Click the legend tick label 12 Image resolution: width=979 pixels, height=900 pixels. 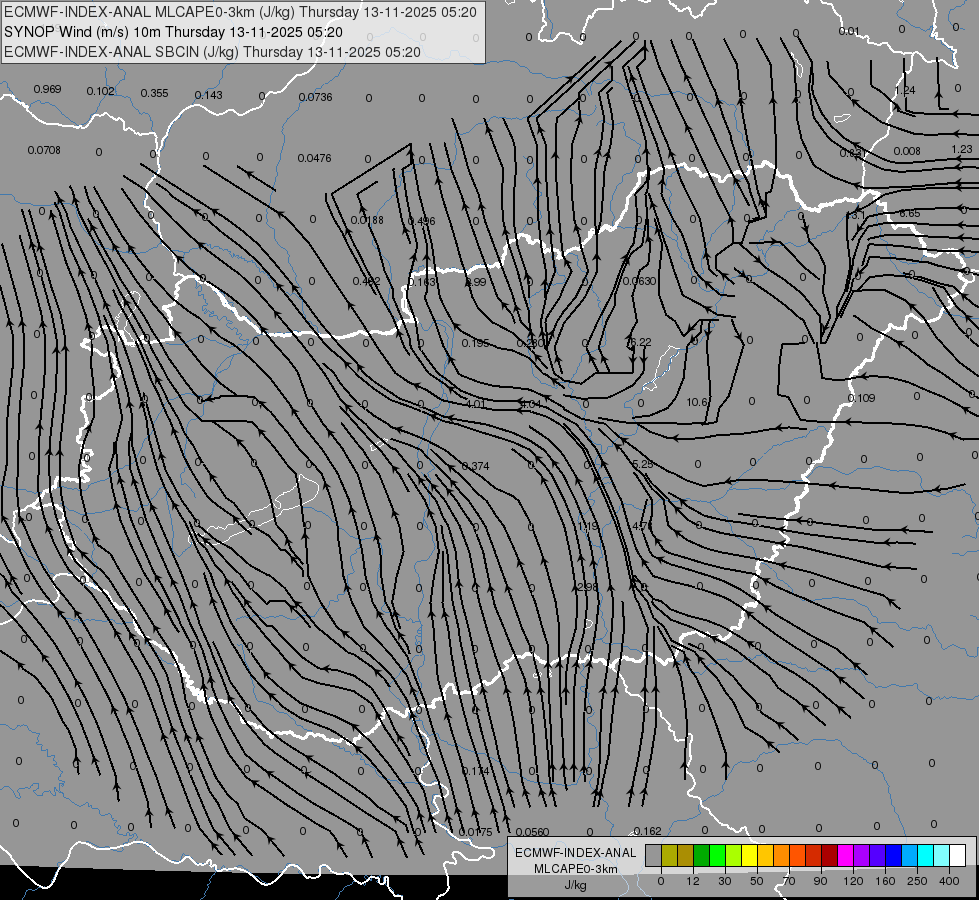(x=692, y=881)
